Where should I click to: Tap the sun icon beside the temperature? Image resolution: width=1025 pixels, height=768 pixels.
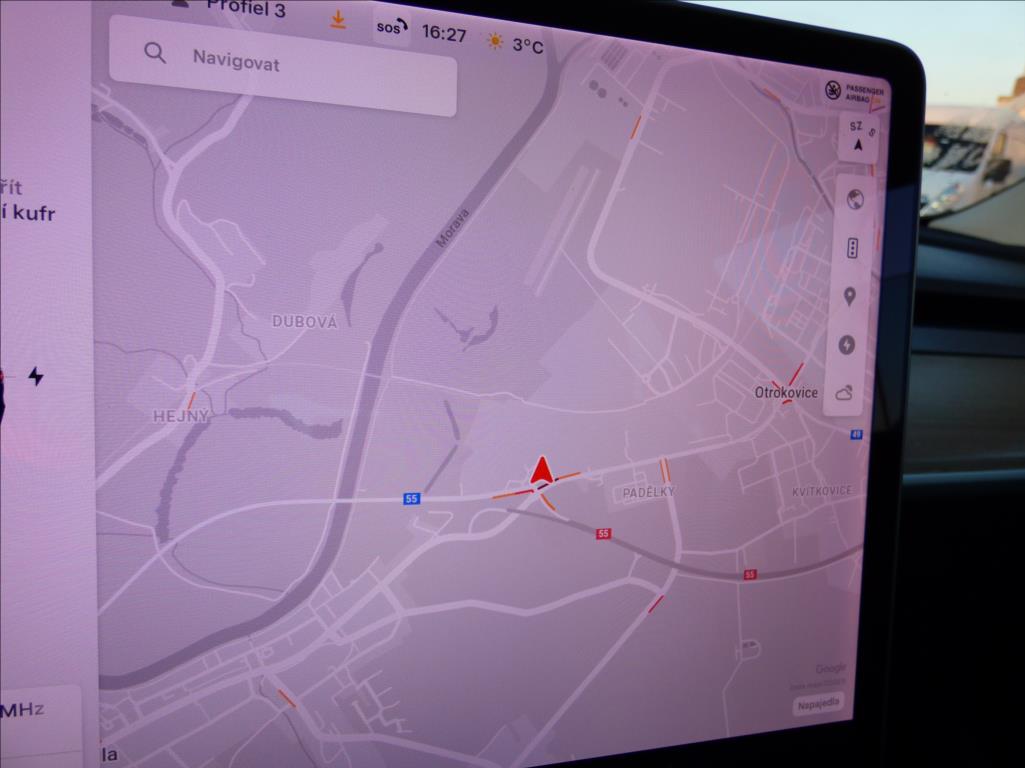point(494,42)
